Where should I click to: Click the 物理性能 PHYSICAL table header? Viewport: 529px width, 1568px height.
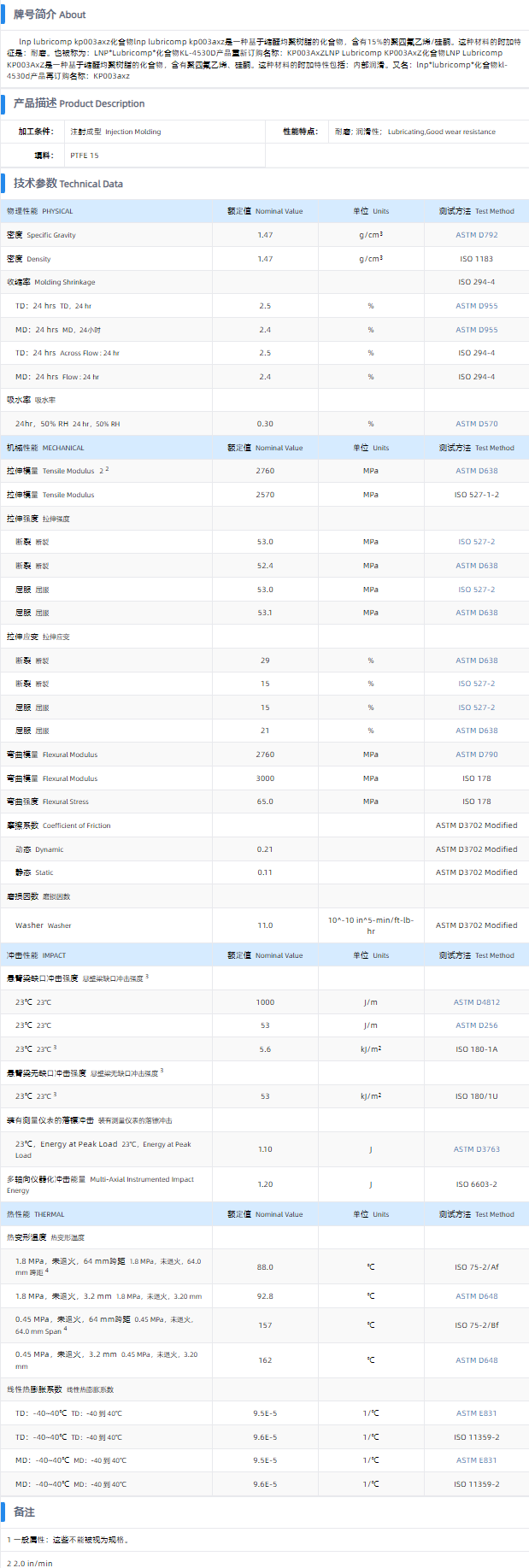click(40, 211)
